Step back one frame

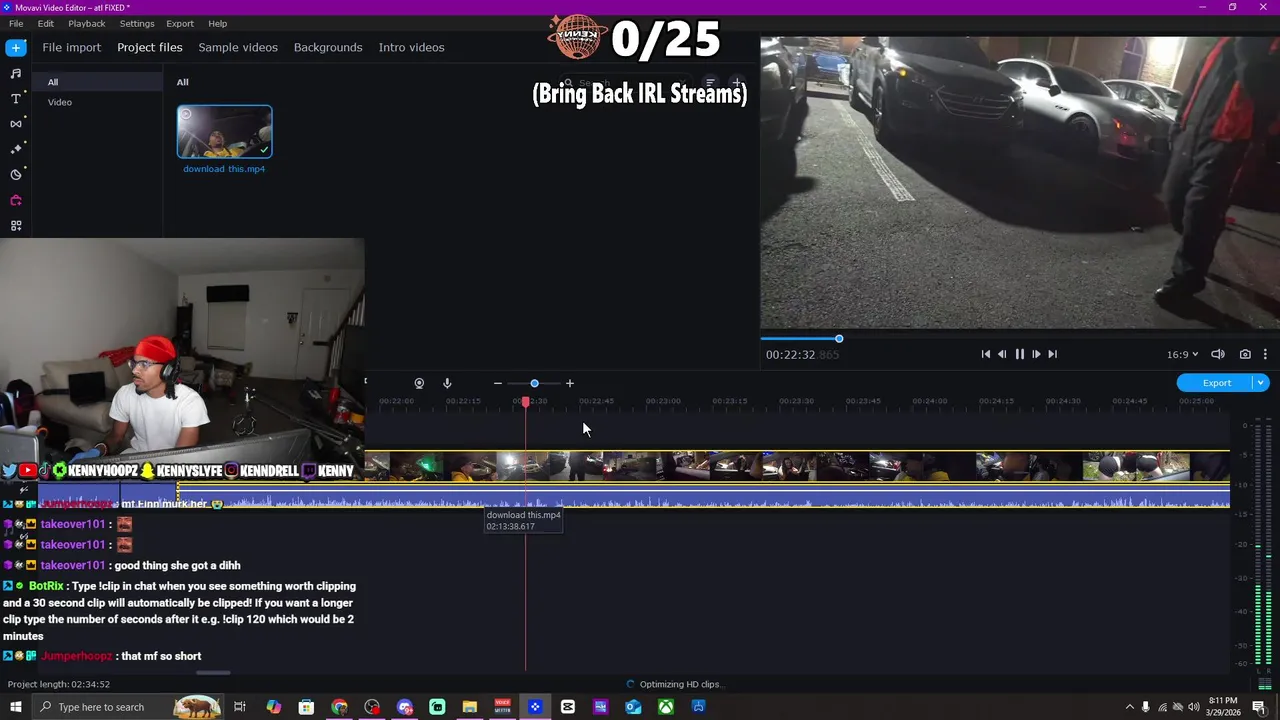[1002, 354]
